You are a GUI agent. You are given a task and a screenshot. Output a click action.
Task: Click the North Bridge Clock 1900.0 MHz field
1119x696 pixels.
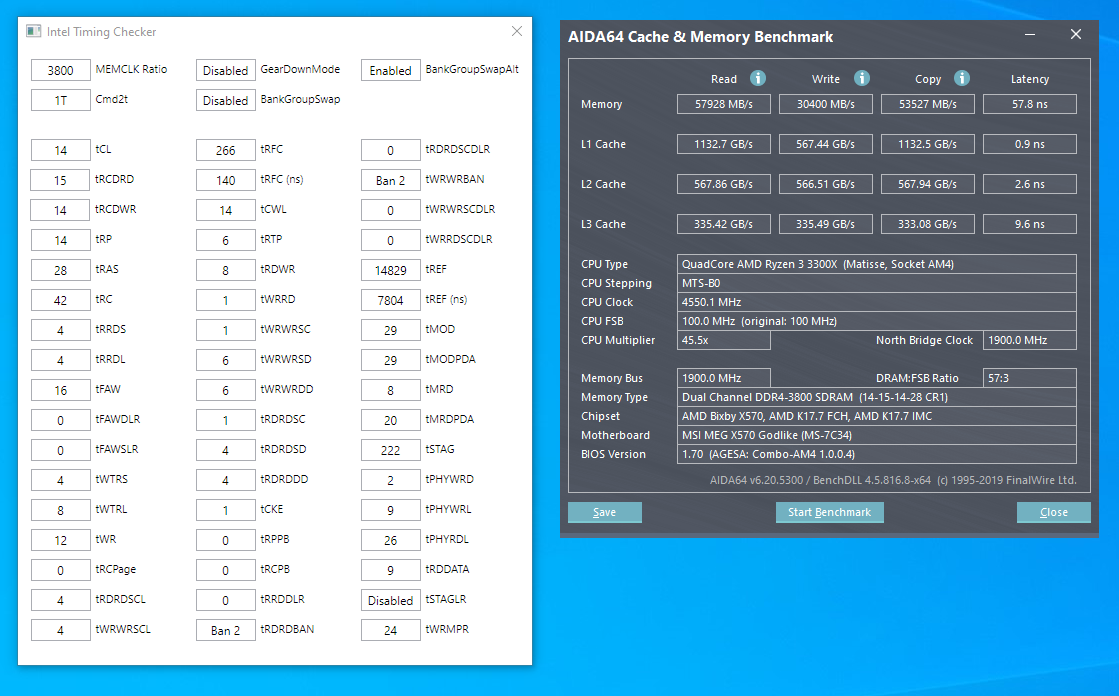click(x=1030, y=341)
